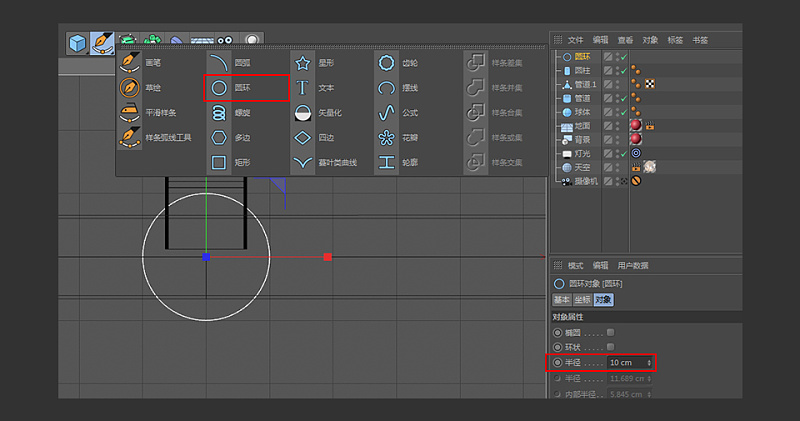
Task: Click the red material sphere on 地面
Action: (635, 125)
